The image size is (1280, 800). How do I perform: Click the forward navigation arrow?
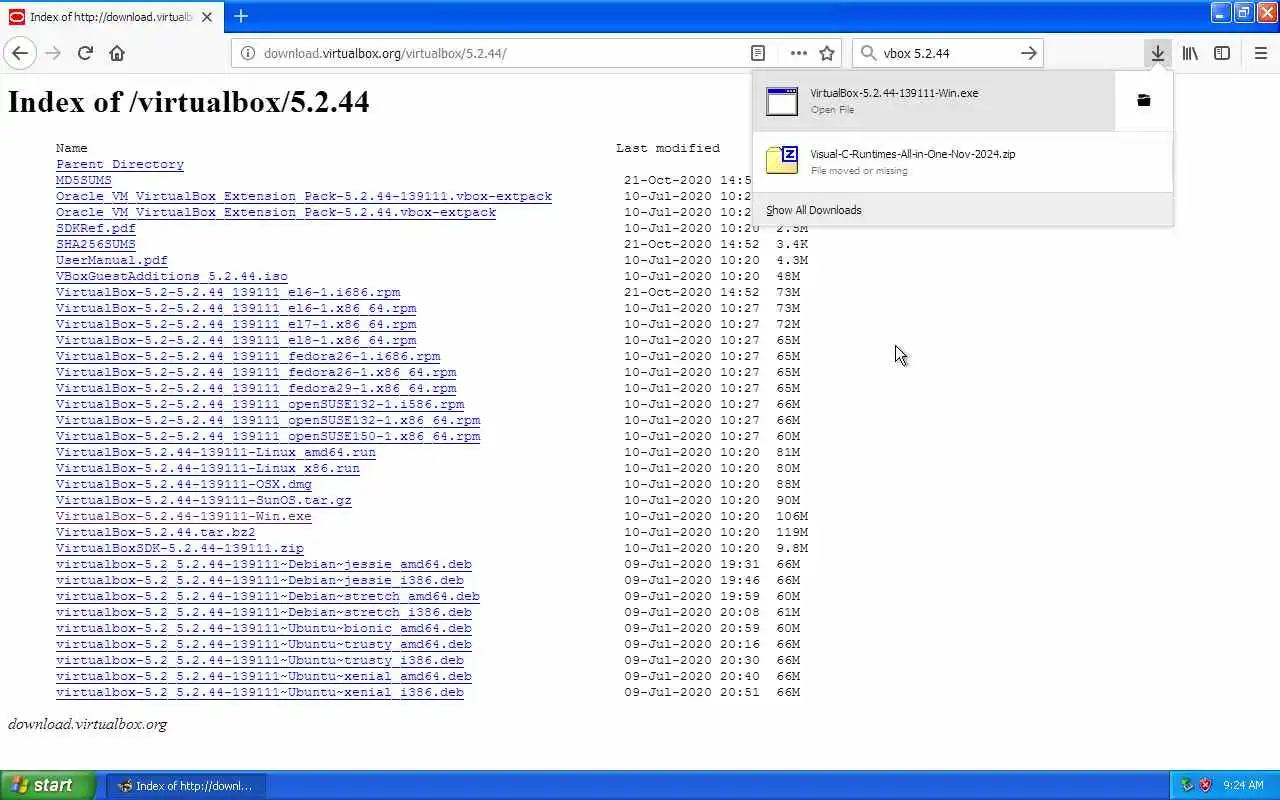(x=53, y=53)
